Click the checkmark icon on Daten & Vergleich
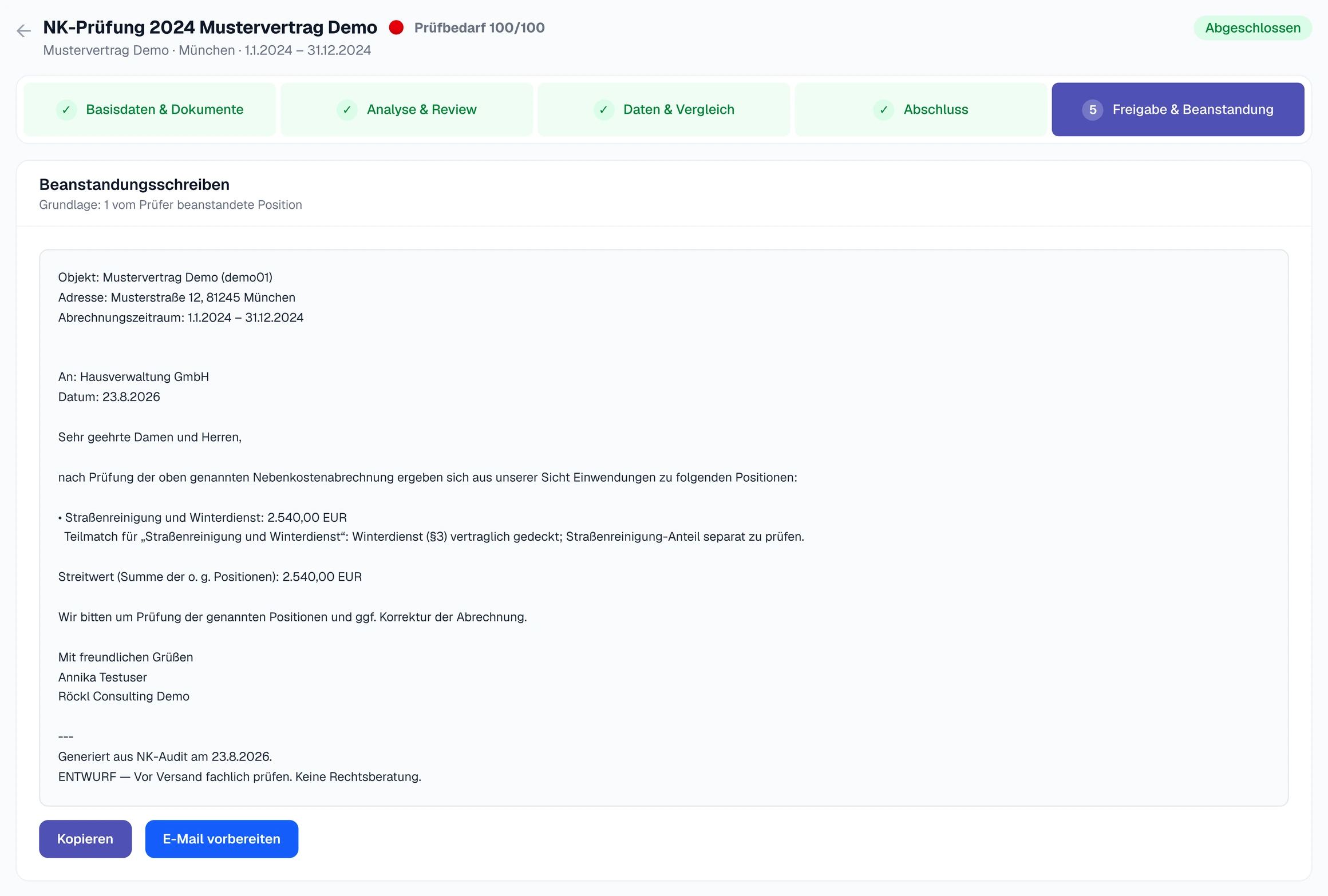 604,109
